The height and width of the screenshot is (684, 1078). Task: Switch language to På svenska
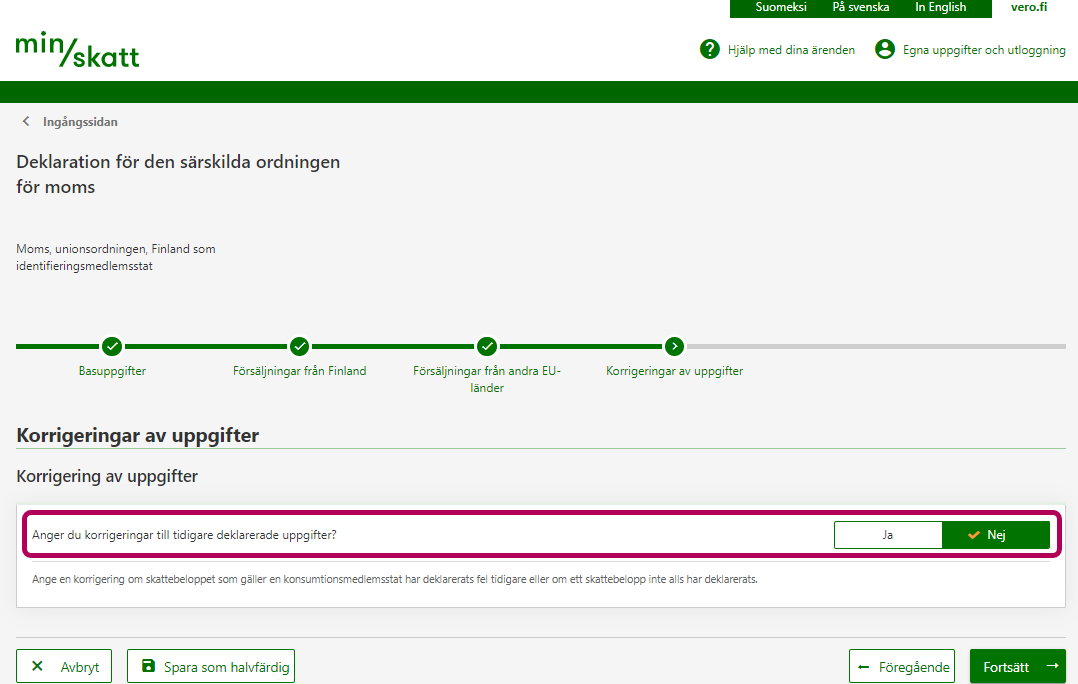860,7
